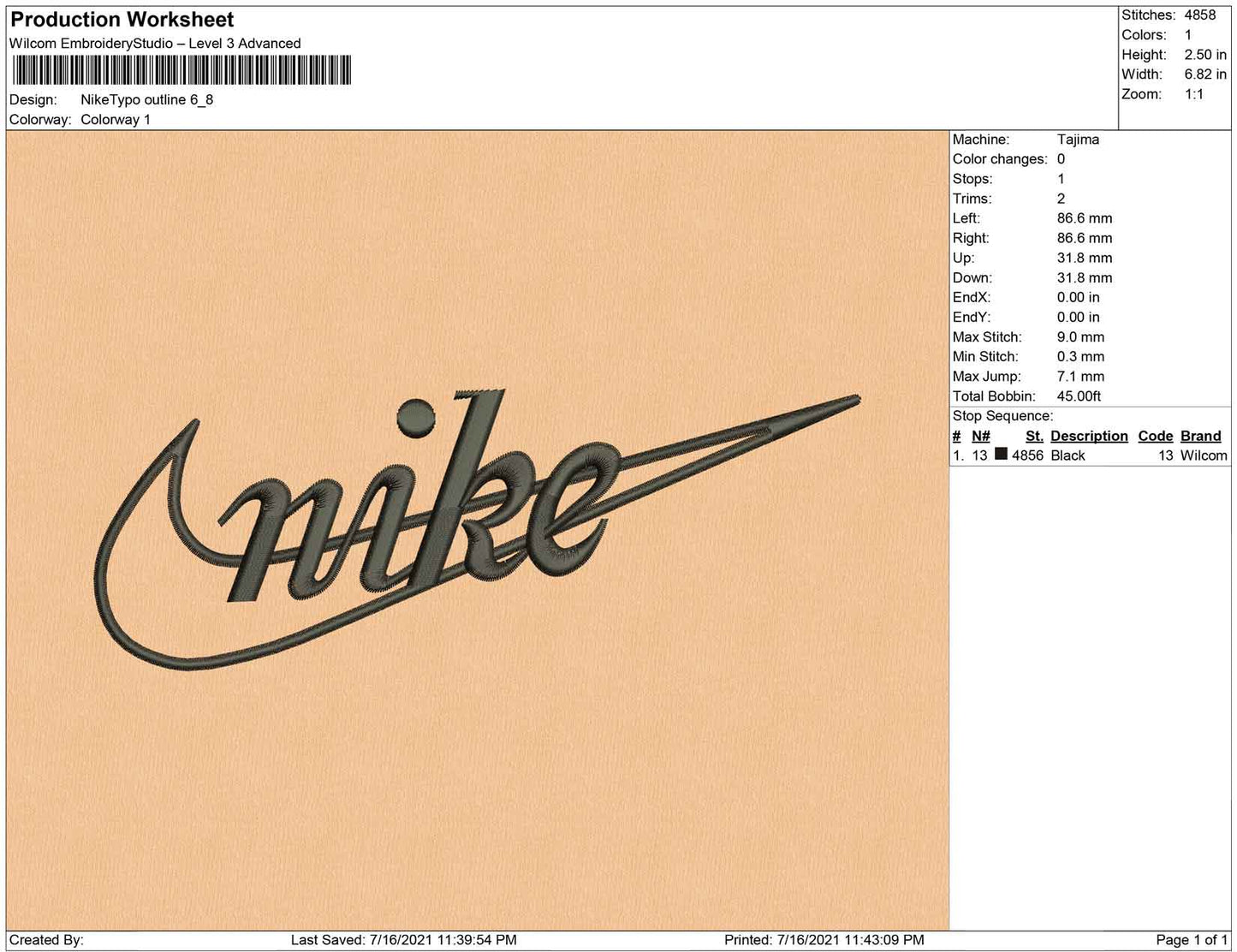The width and height of the screenshot is (1237, 952).
Task: Select the design name NikeTypo outline 6_8
Action: pos(147,100)
